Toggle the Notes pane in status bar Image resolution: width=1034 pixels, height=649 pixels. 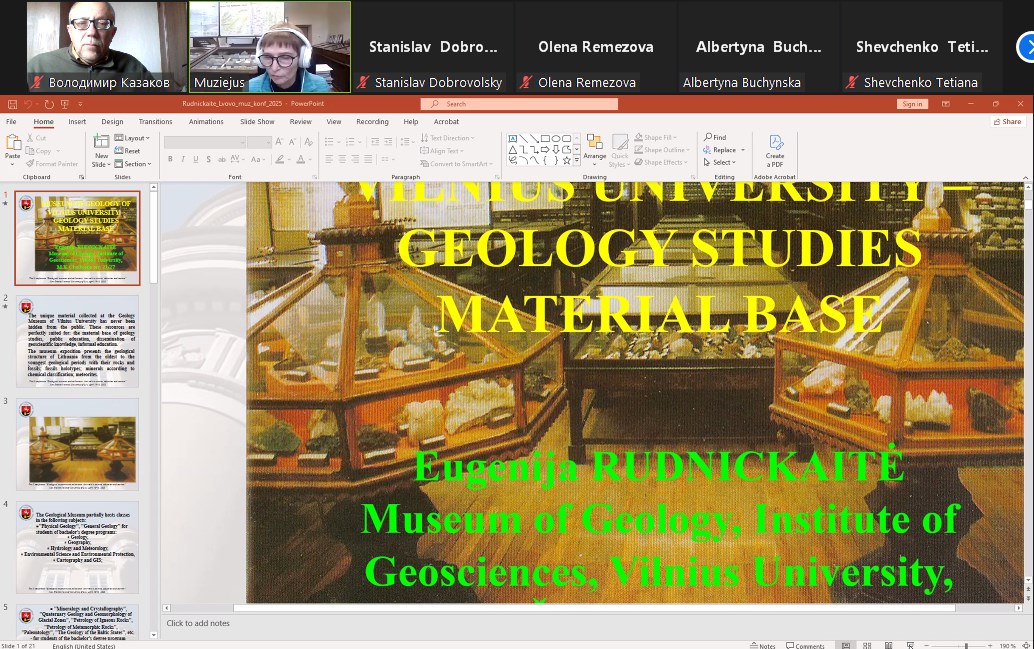click(x=764, y=646)
